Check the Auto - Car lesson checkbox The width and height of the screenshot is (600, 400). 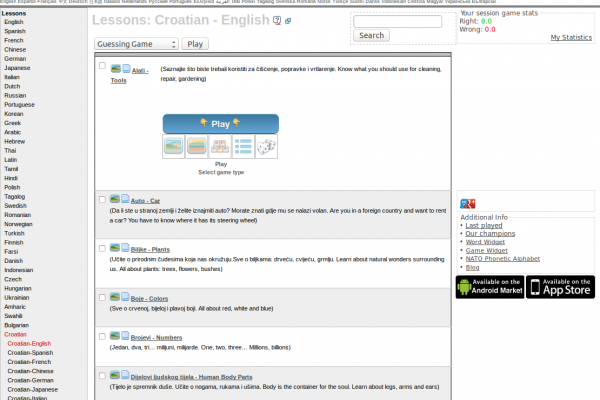tap(102, 199)
